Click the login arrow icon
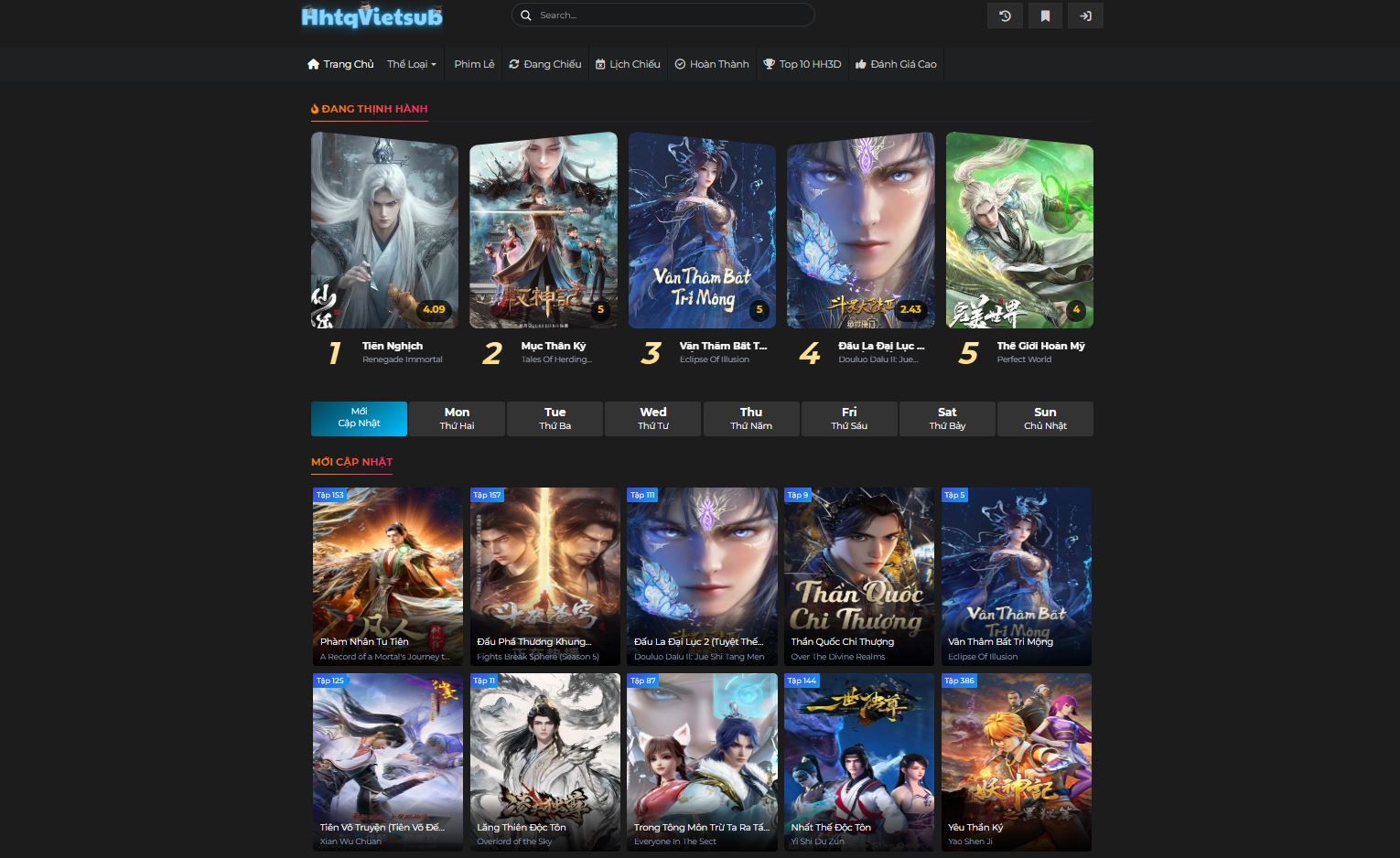The height and width of the screenshot is (858, 1400). coord(1085,16)
